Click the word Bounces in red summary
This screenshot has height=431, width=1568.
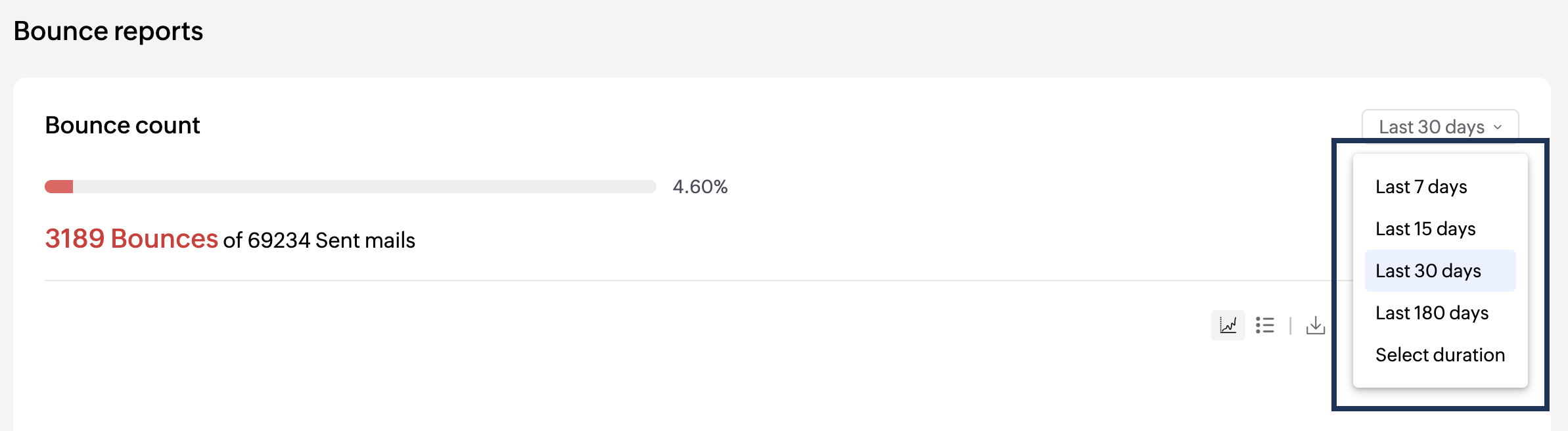164,238
